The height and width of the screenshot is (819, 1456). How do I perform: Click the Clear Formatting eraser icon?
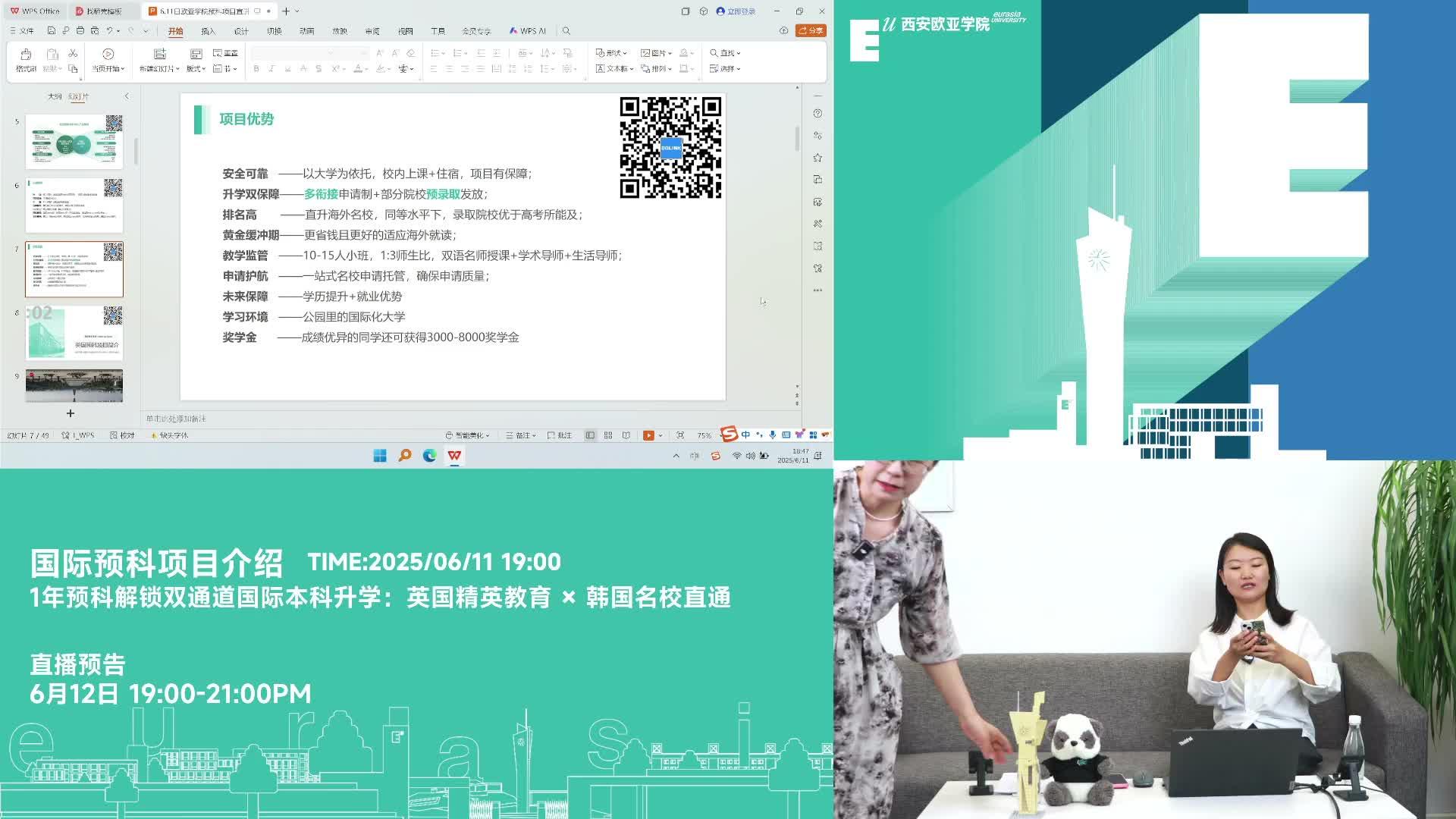coord(410,53)
